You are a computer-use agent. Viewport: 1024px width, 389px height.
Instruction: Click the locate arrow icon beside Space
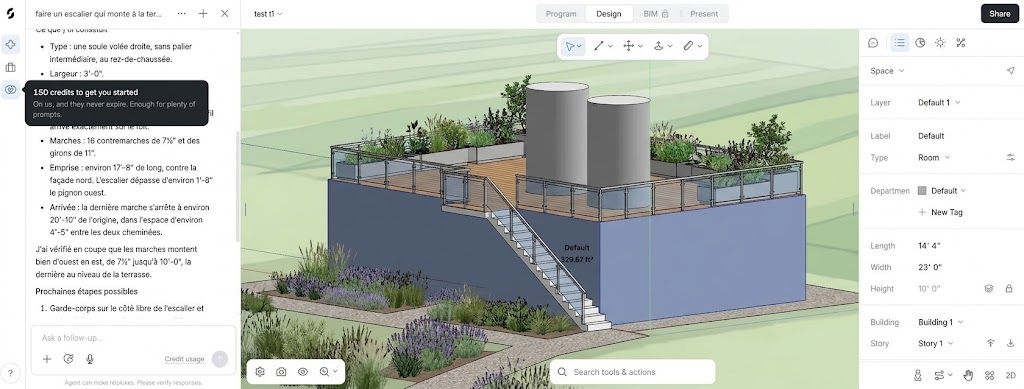click(1010, 71)
